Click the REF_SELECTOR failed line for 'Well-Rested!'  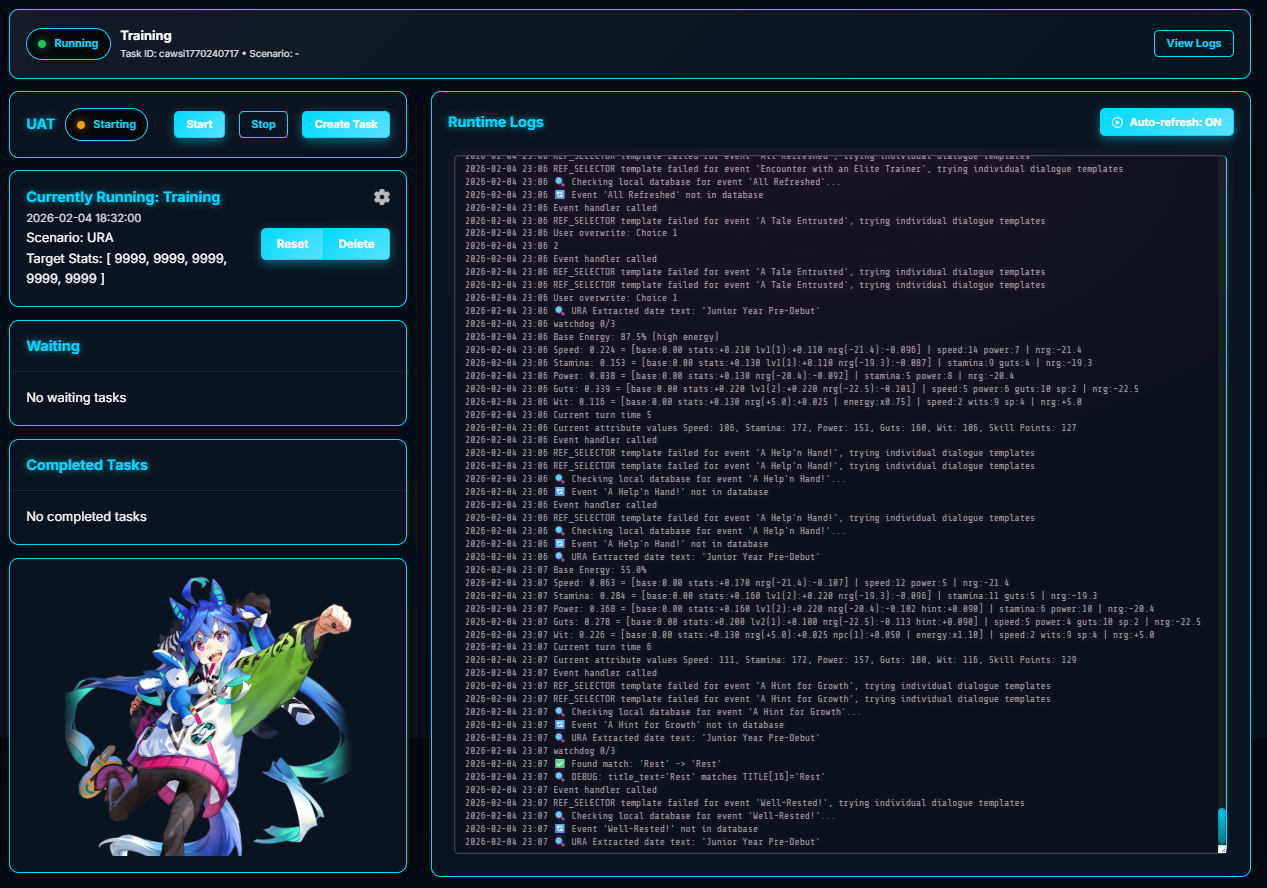click(745, 803)
